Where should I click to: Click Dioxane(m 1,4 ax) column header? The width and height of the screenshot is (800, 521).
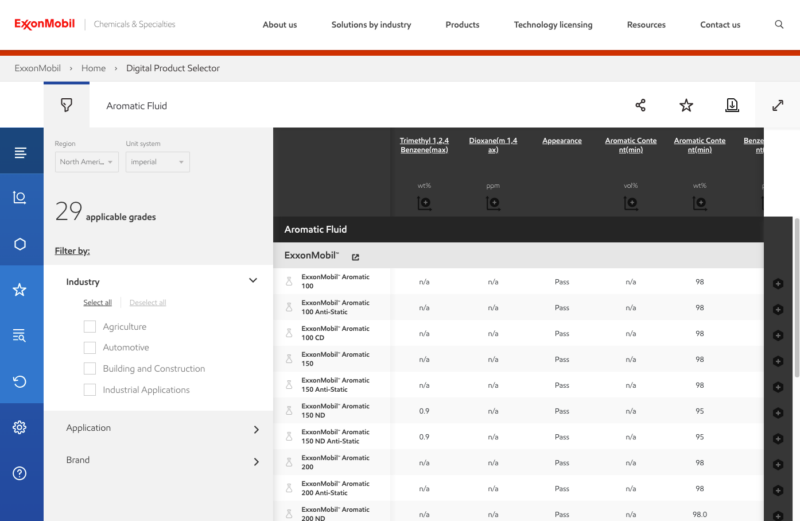(x=493, y=145)
